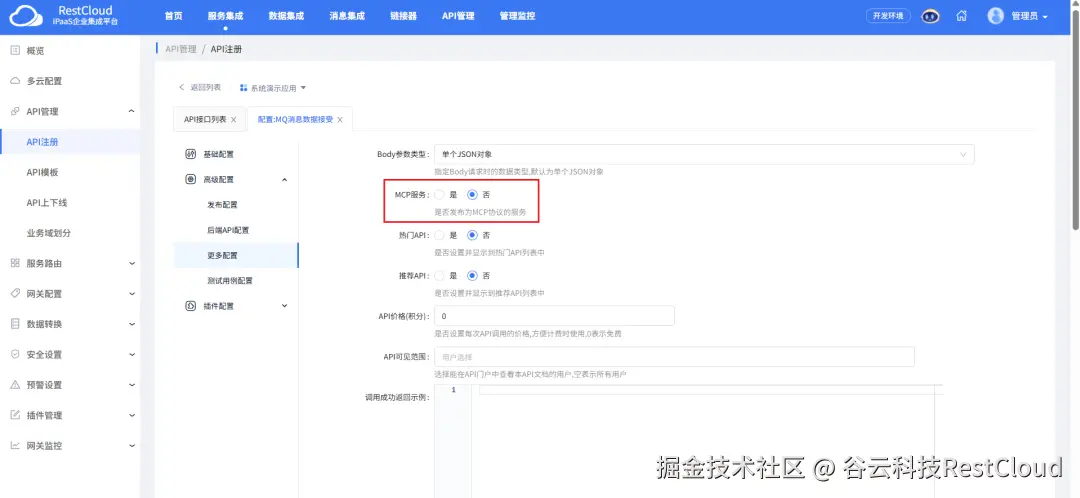Open 数据集成 in top navigation

click(286, 16)
